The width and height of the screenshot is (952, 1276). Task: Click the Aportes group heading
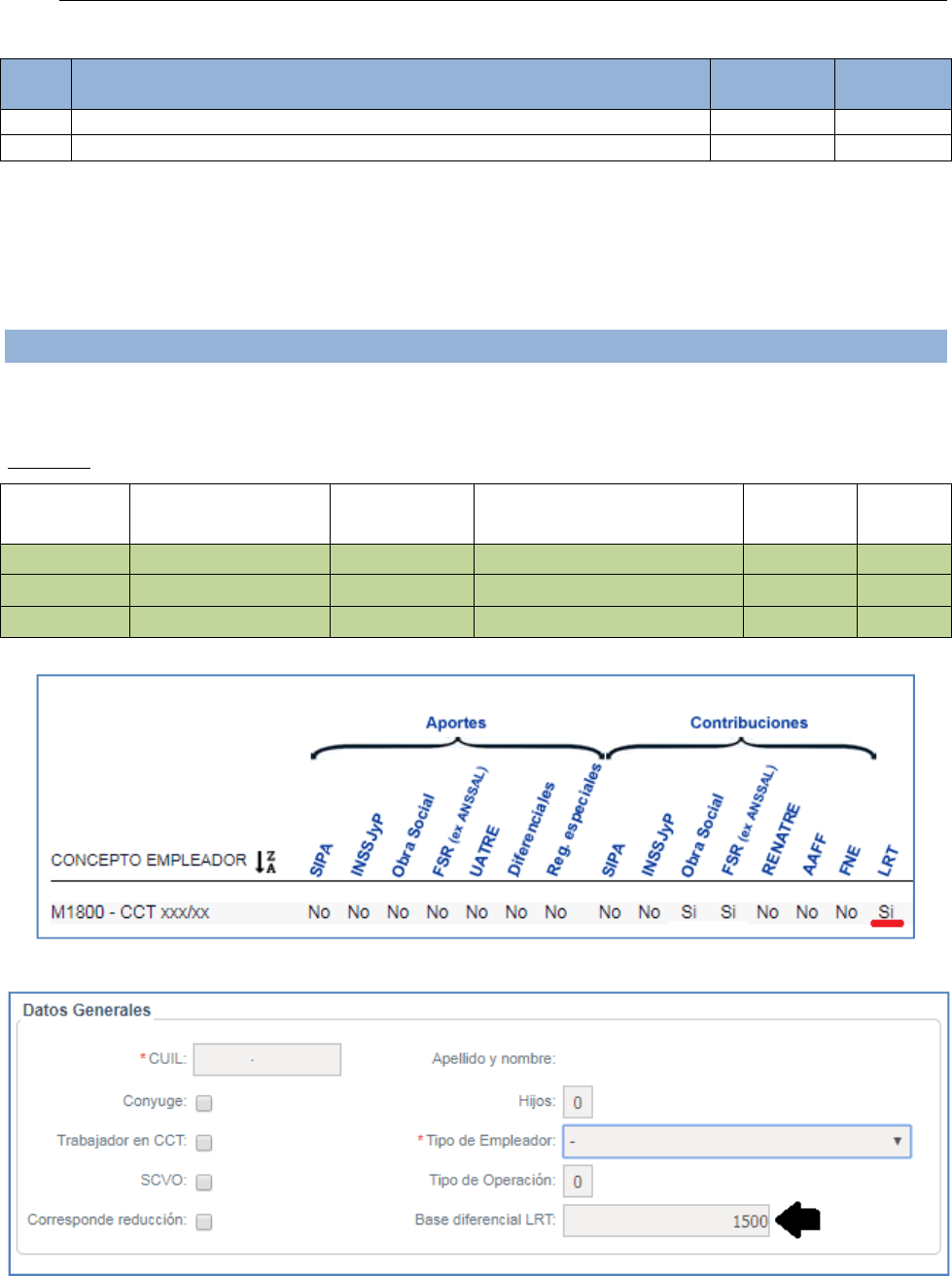pos(456,725)
